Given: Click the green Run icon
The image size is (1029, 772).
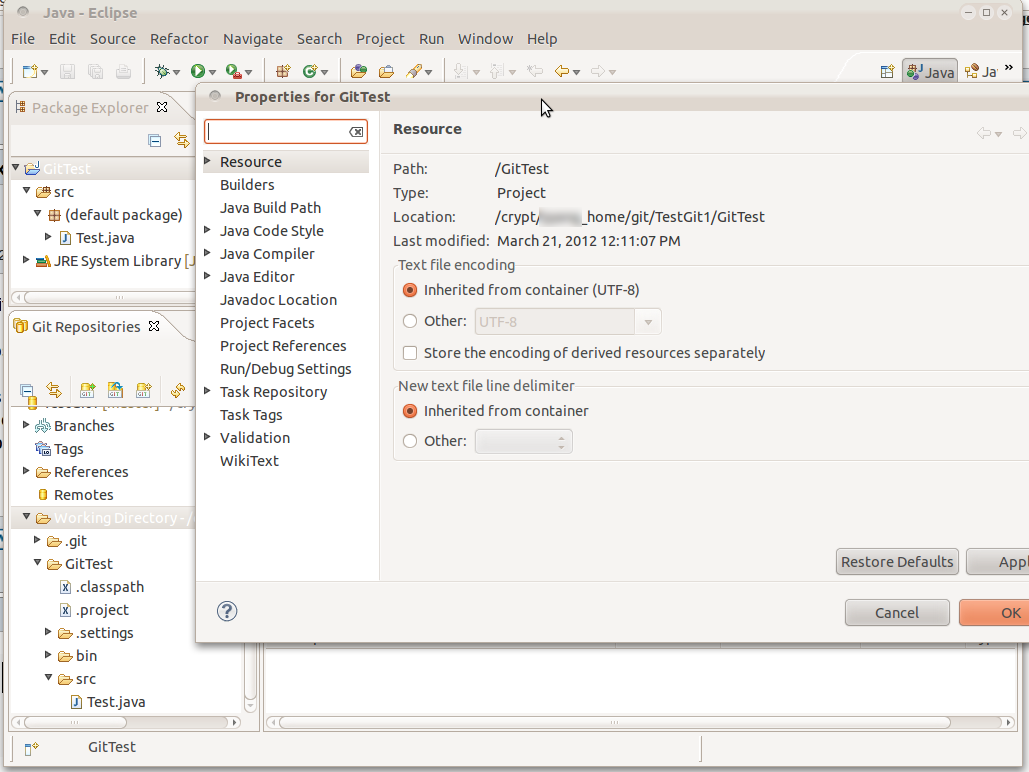Looking at the screenshot, I should (x=198, y=72).
